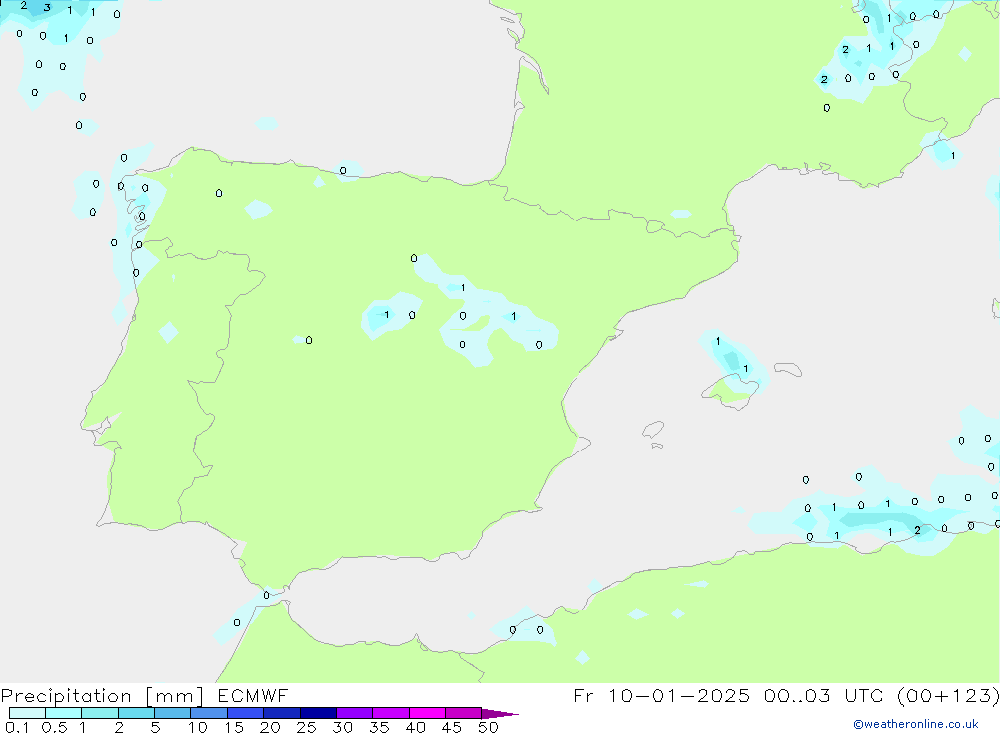
Task: Select the 2–5 mm legend swatch
Action: point(136,713)
